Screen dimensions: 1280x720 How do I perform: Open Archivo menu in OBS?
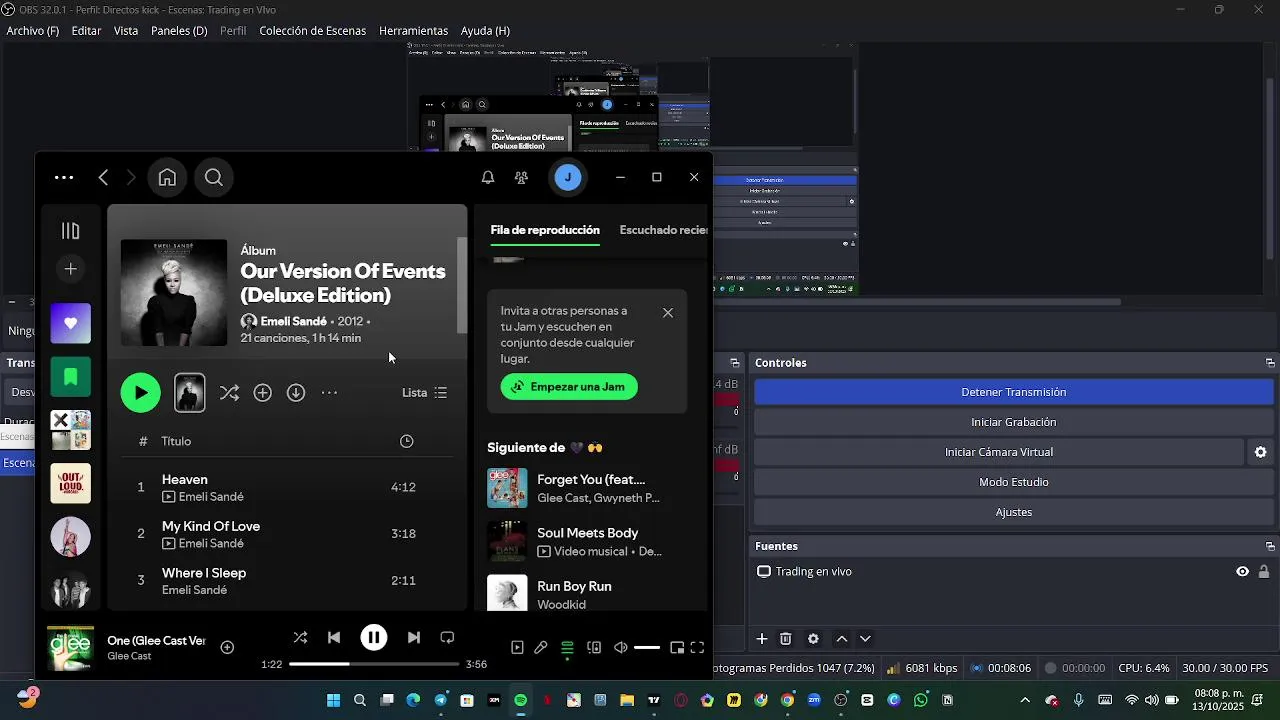point(33,31)
